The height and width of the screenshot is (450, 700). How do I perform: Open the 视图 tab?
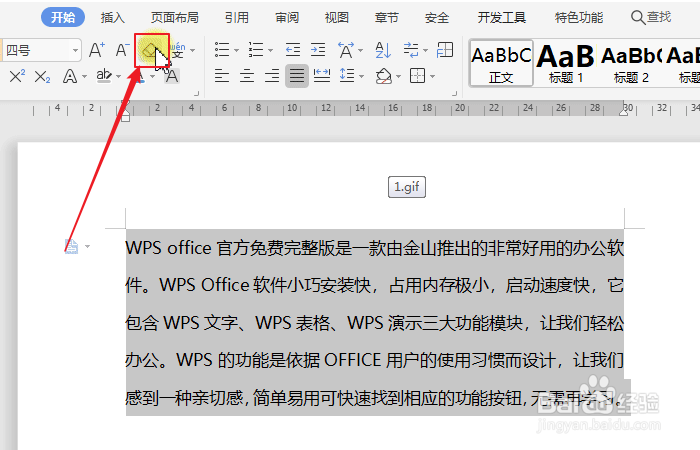pos(336,17)
